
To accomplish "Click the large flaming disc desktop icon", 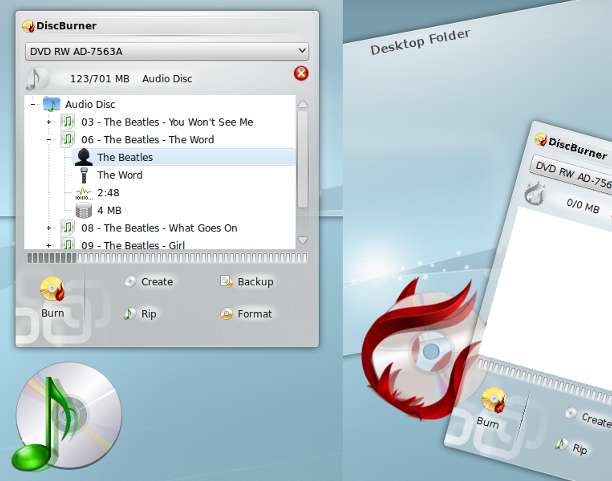I will pyautogui.click(x=423, y=349).
